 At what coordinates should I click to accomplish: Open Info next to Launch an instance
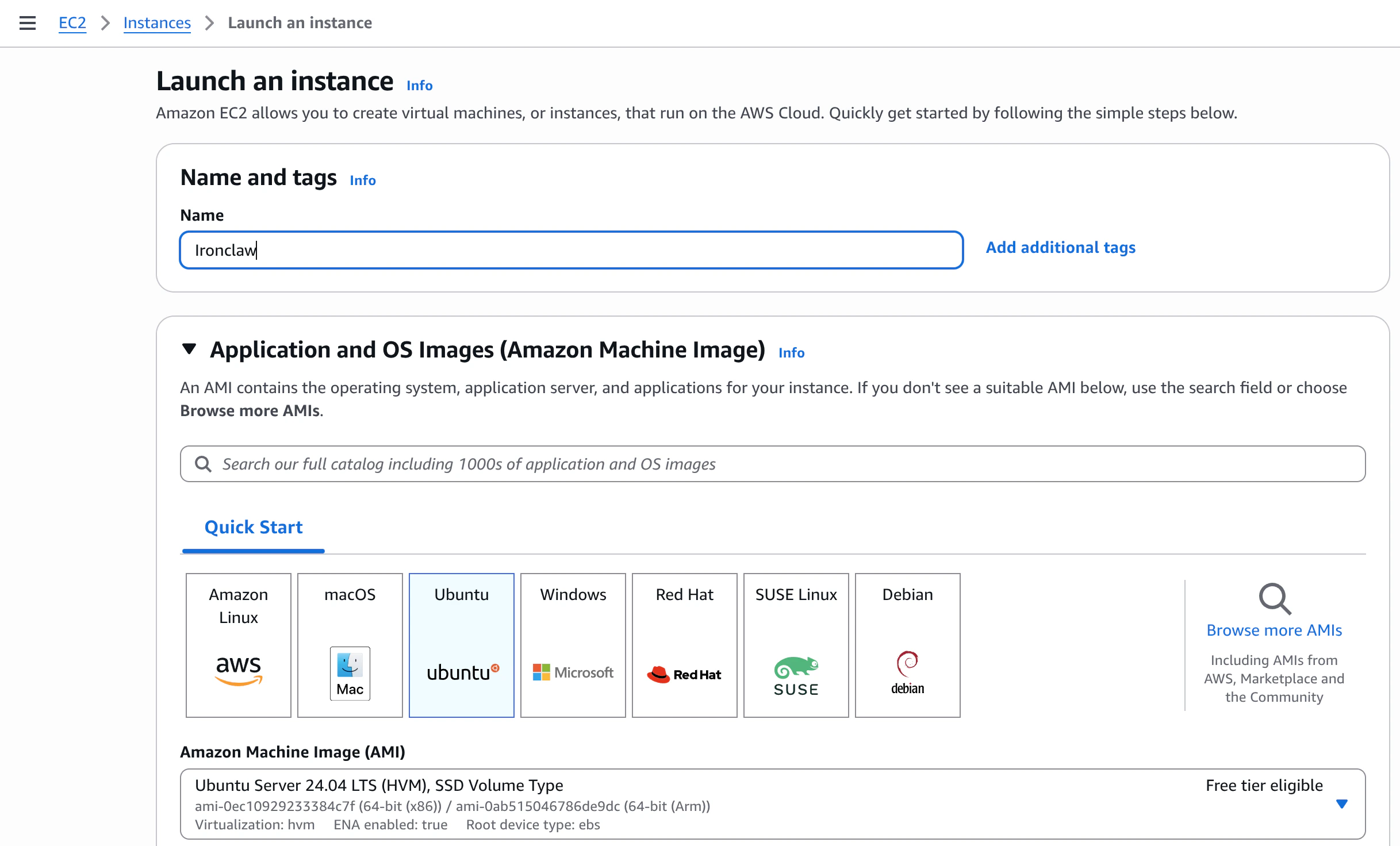[x=419, y=86]
